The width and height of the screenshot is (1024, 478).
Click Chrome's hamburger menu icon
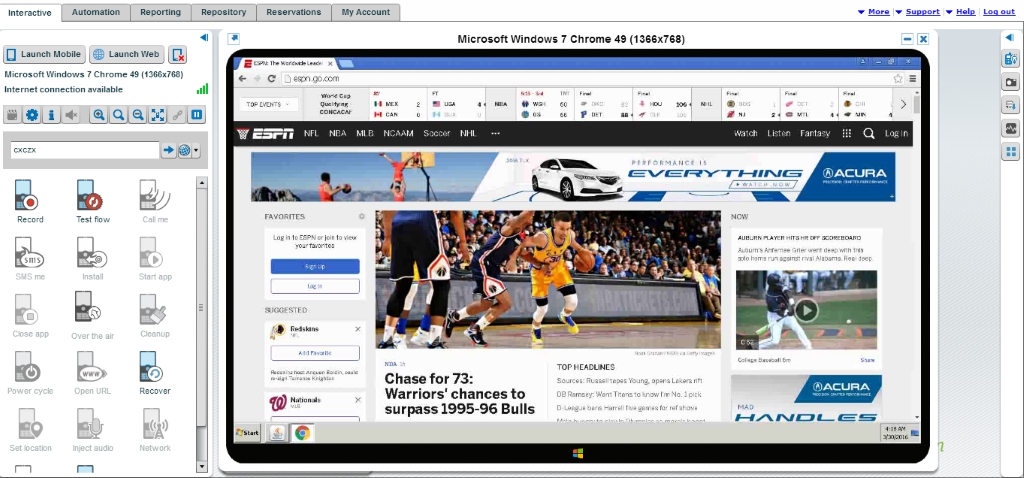[x=913, y=78]
